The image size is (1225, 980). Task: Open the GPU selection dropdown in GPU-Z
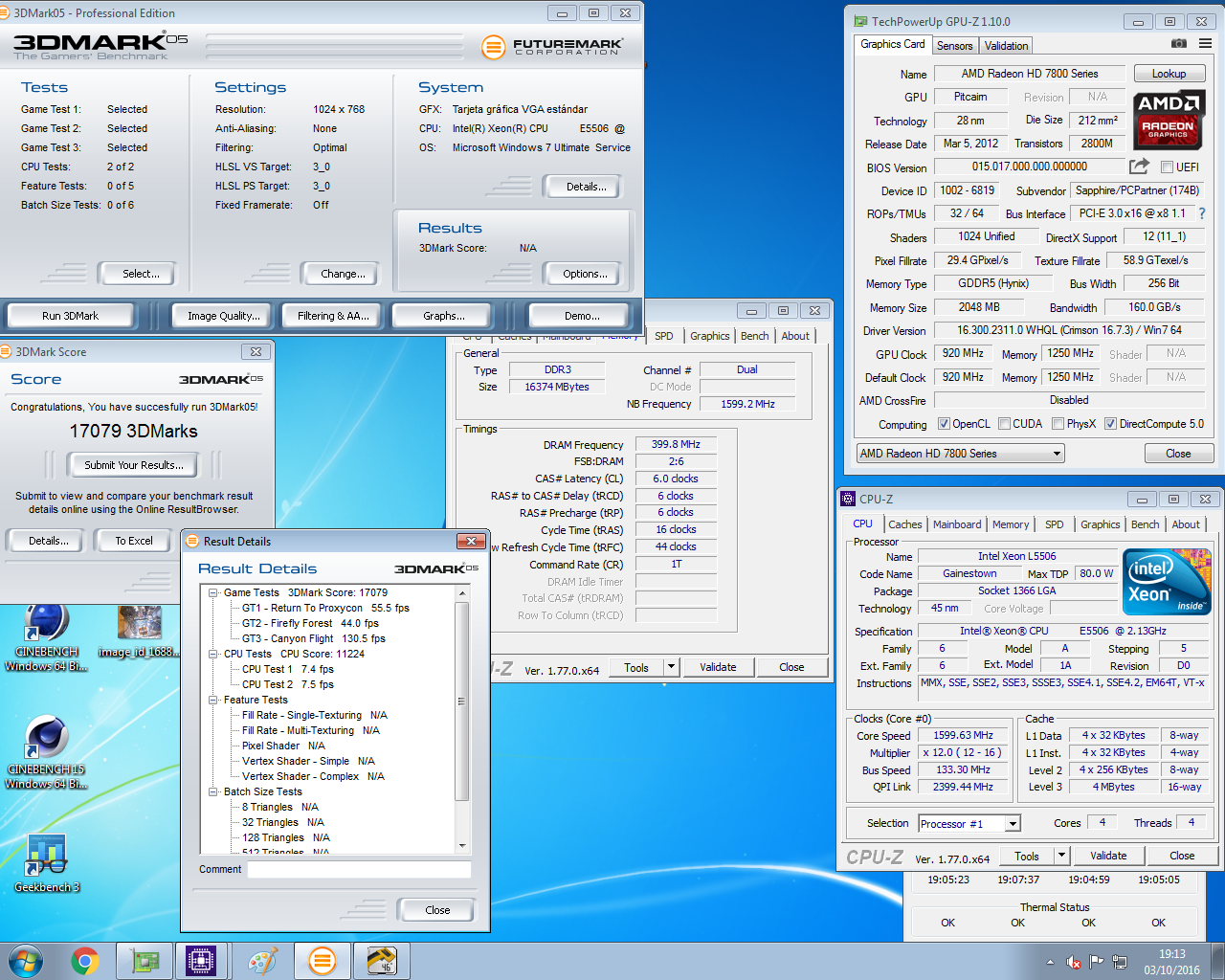[x=960, y=454]
